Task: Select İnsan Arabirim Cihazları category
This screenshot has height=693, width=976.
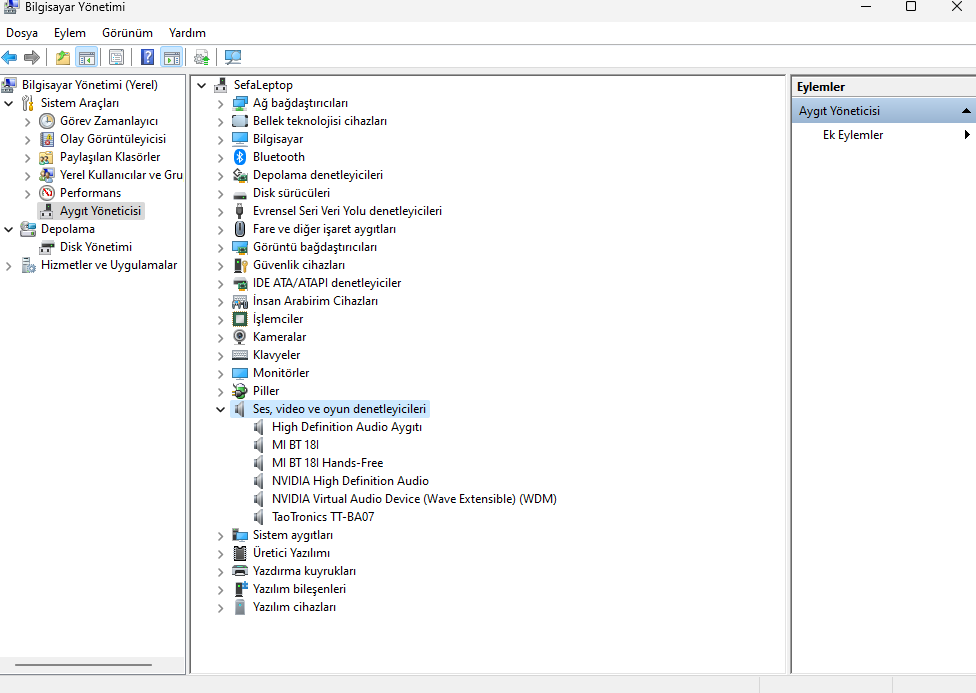Action: point(315,301)
